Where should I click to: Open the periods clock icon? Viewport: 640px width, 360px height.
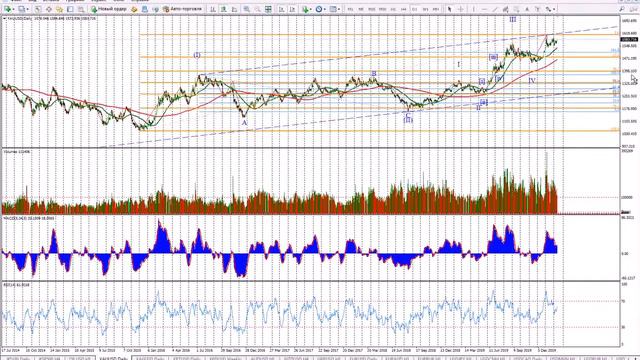click(319, 9)
